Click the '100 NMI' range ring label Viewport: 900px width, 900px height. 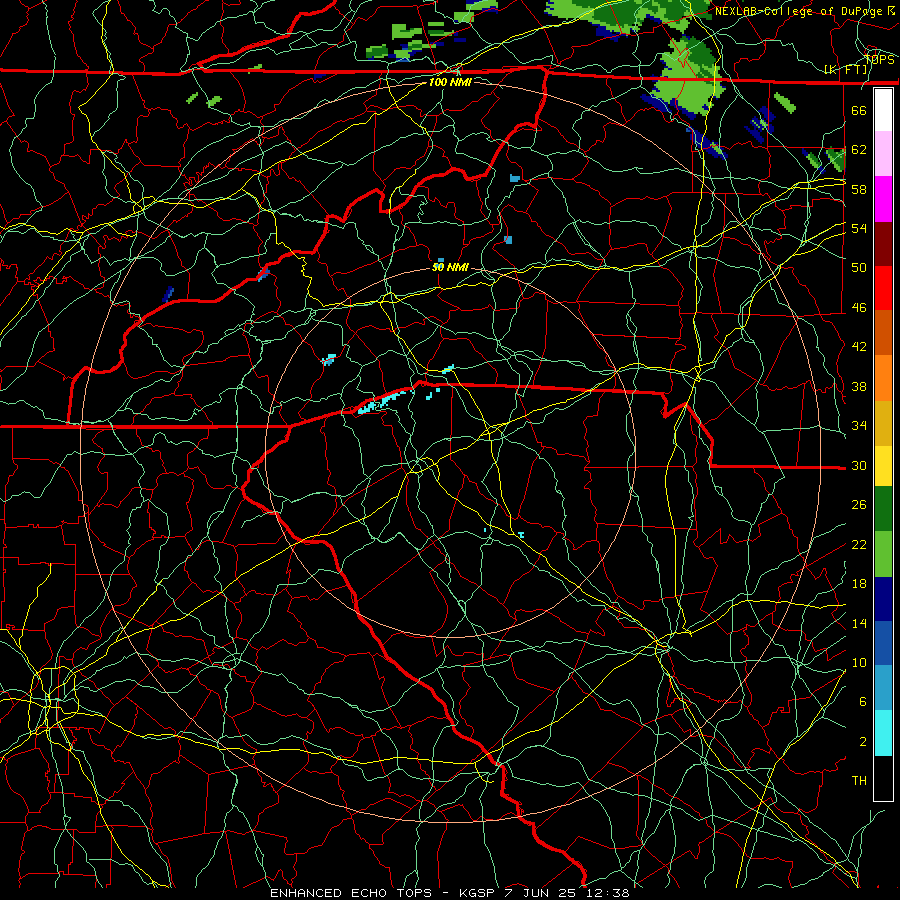tap(450, 83)
